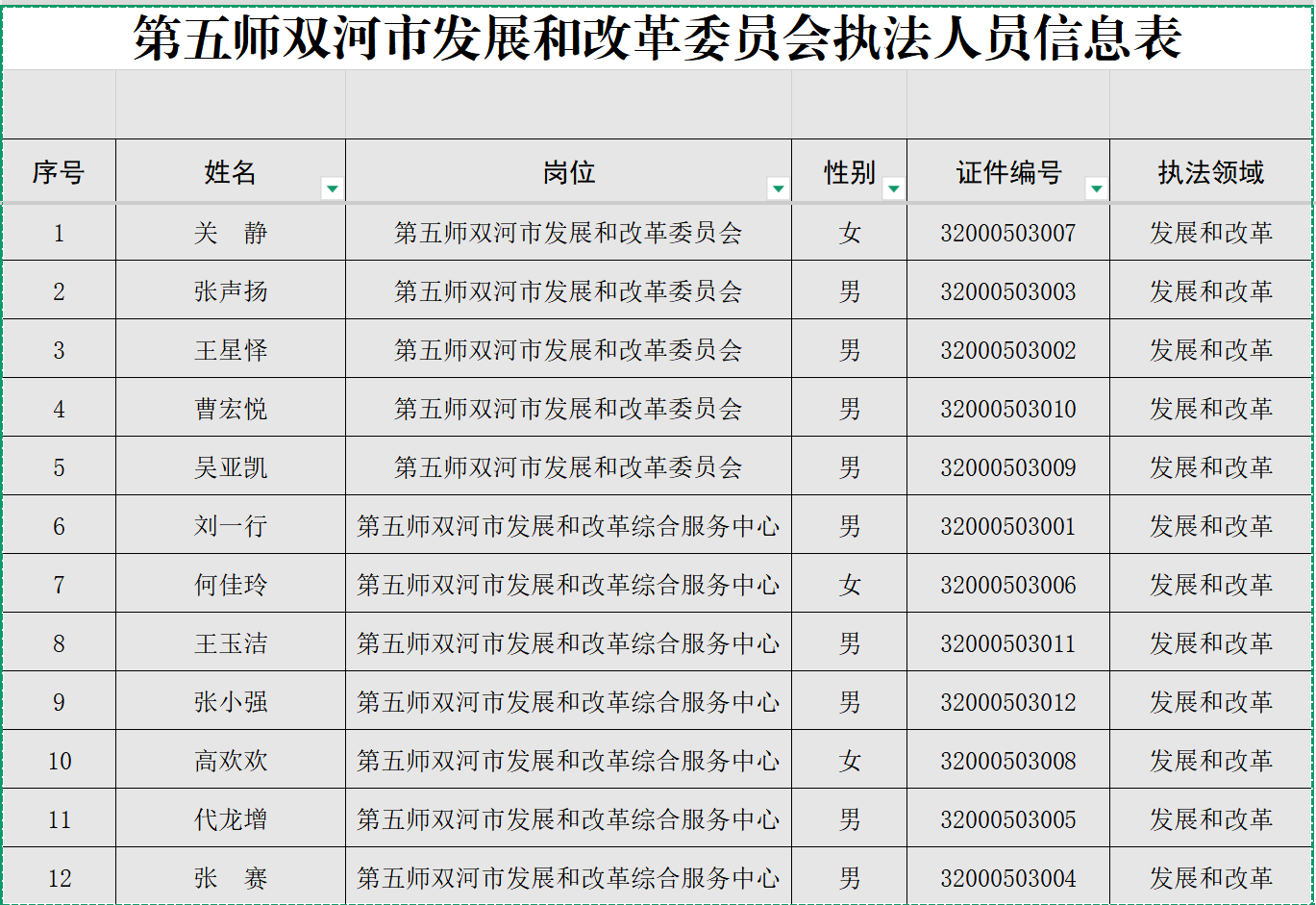Click the name cell 高欢欢
This screenshot has height=905, width=1316.
(x=231, y=761)
